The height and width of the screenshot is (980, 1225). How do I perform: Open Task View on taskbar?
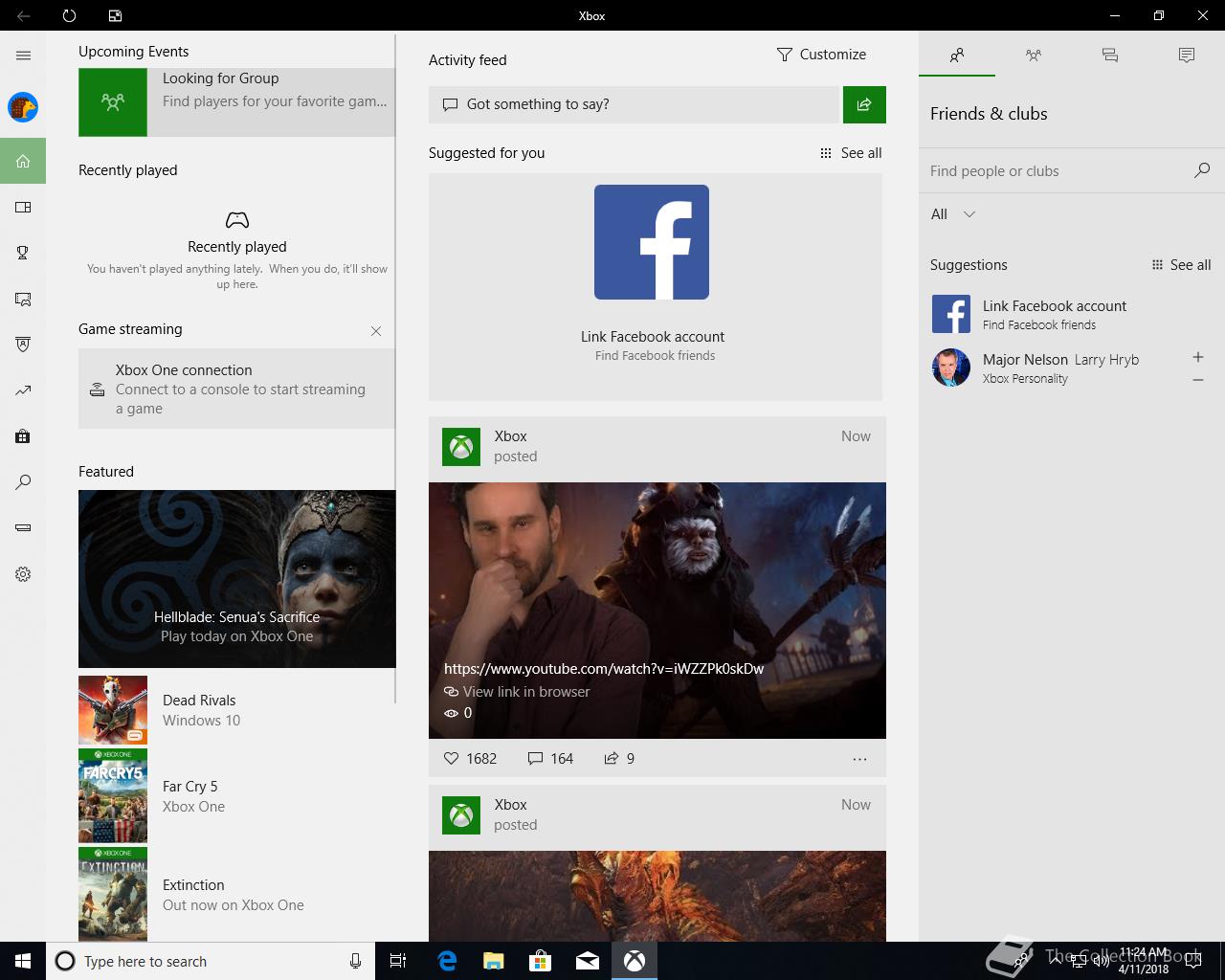click(x=398, y=961)
